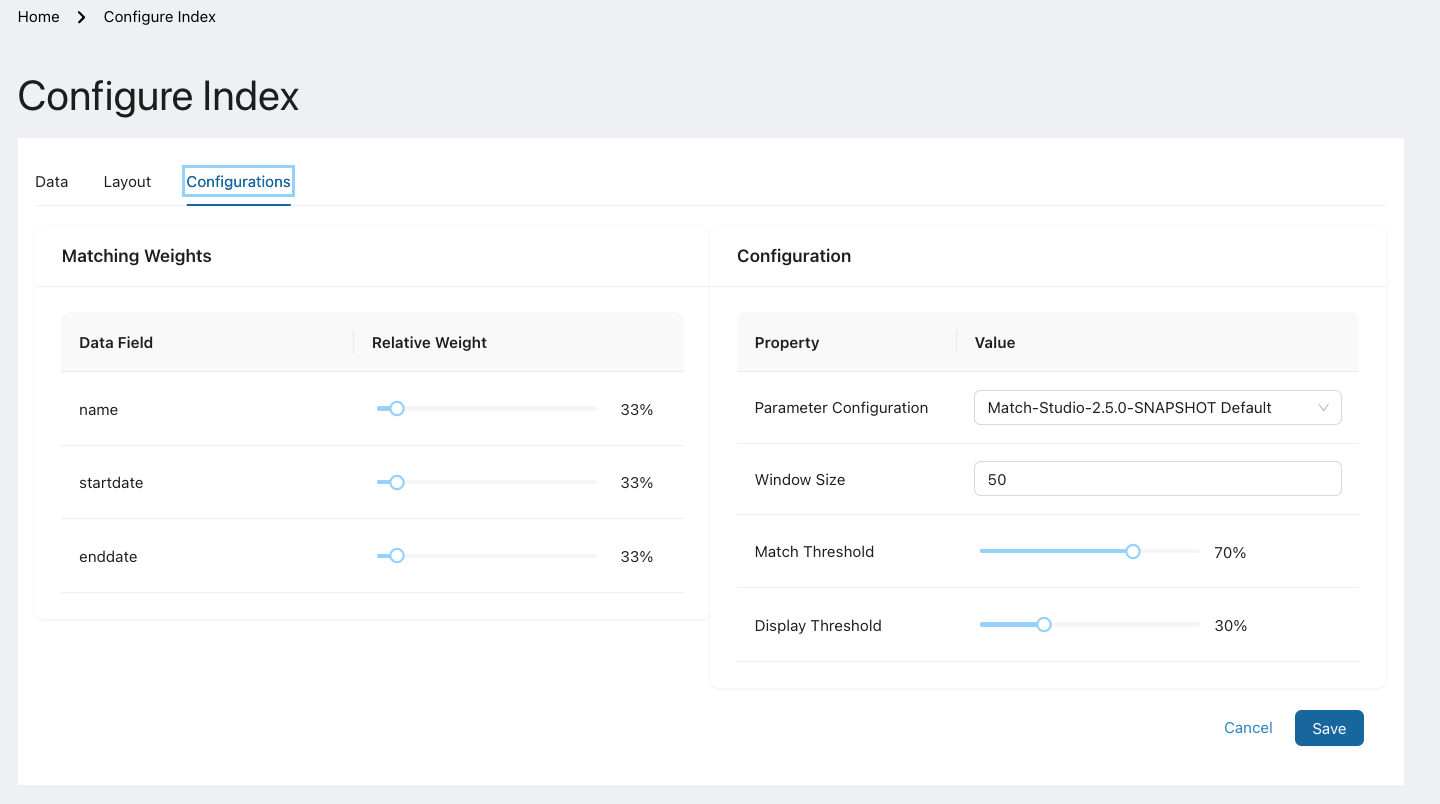Click the 33% value beside enddate
The height and width of the screenshot is (804, 1440).
point(637,556)
